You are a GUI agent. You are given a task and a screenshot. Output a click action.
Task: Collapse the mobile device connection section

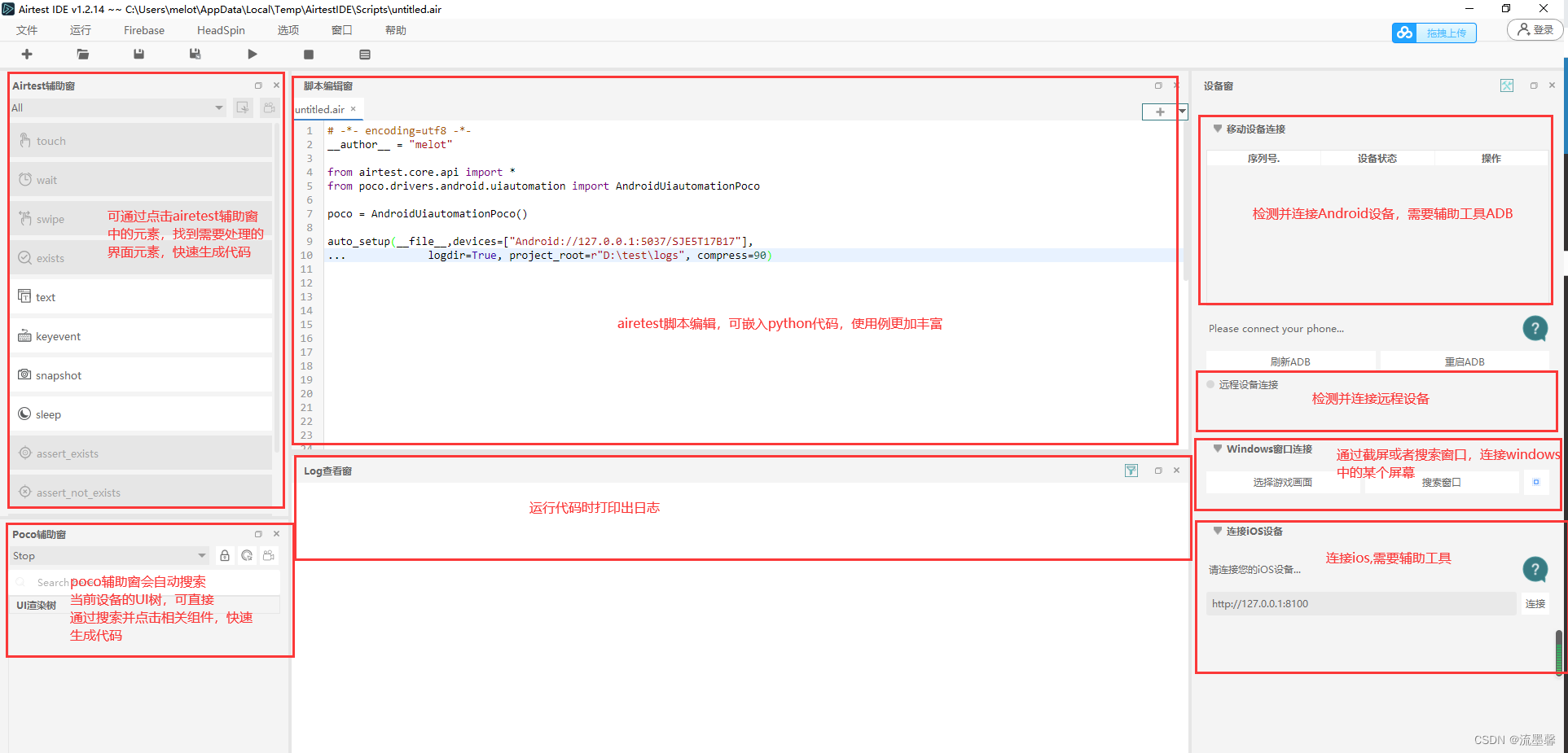click(x=1218, y=129)
